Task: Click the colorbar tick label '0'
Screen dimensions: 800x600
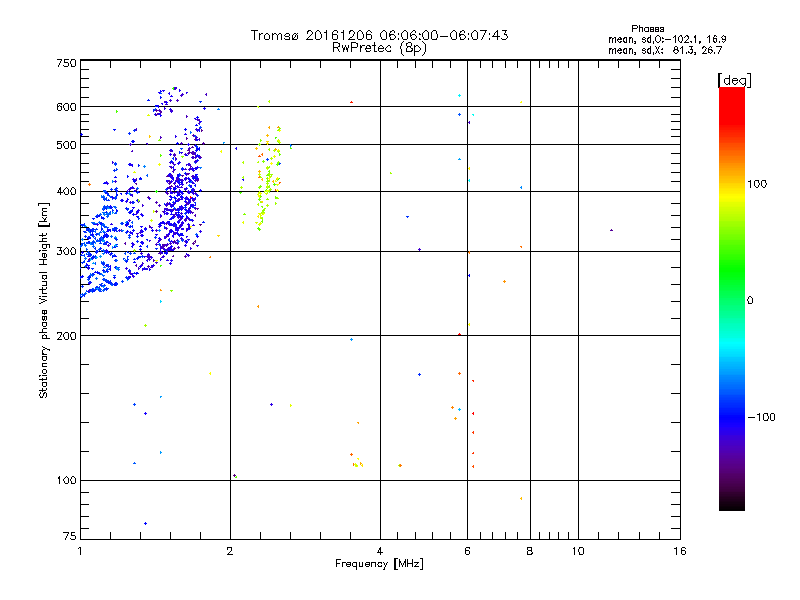Action: tap(750, 301)
